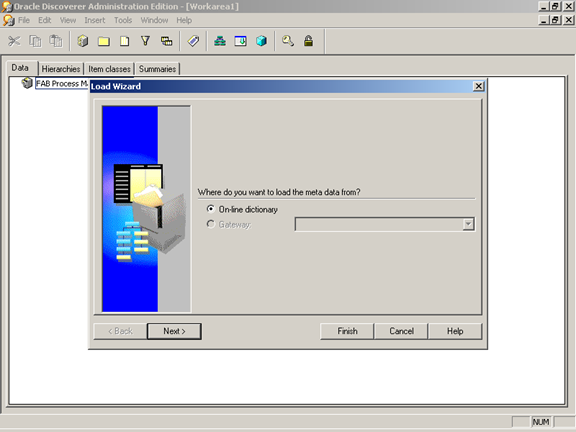This screenshot has width=576, height=432.
Task: Click the Paste clipboard toolbar icon
Action: point(56,41)
